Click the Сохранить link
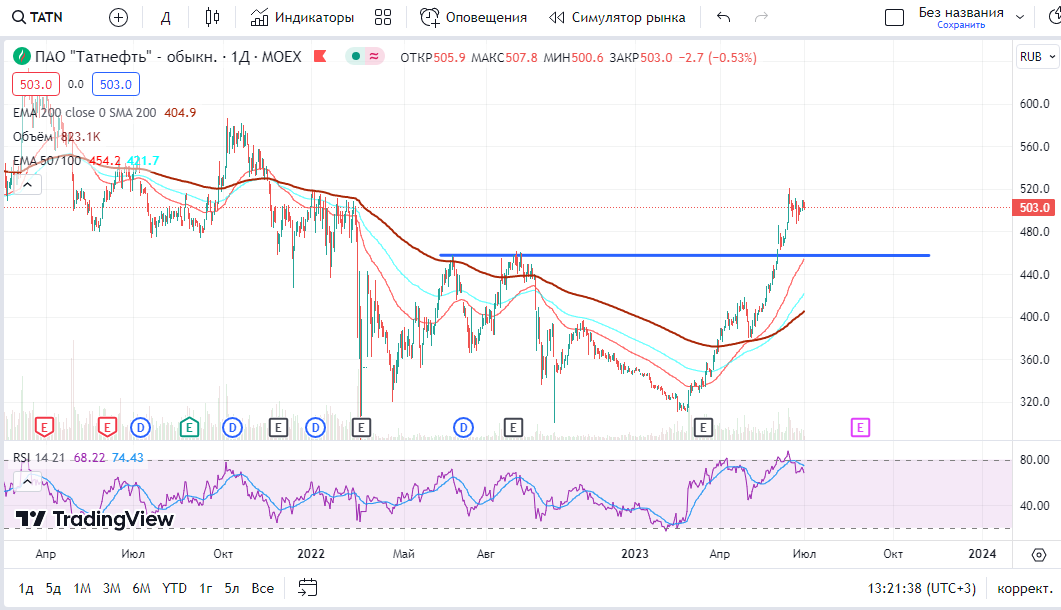 [x=961, y=24]
